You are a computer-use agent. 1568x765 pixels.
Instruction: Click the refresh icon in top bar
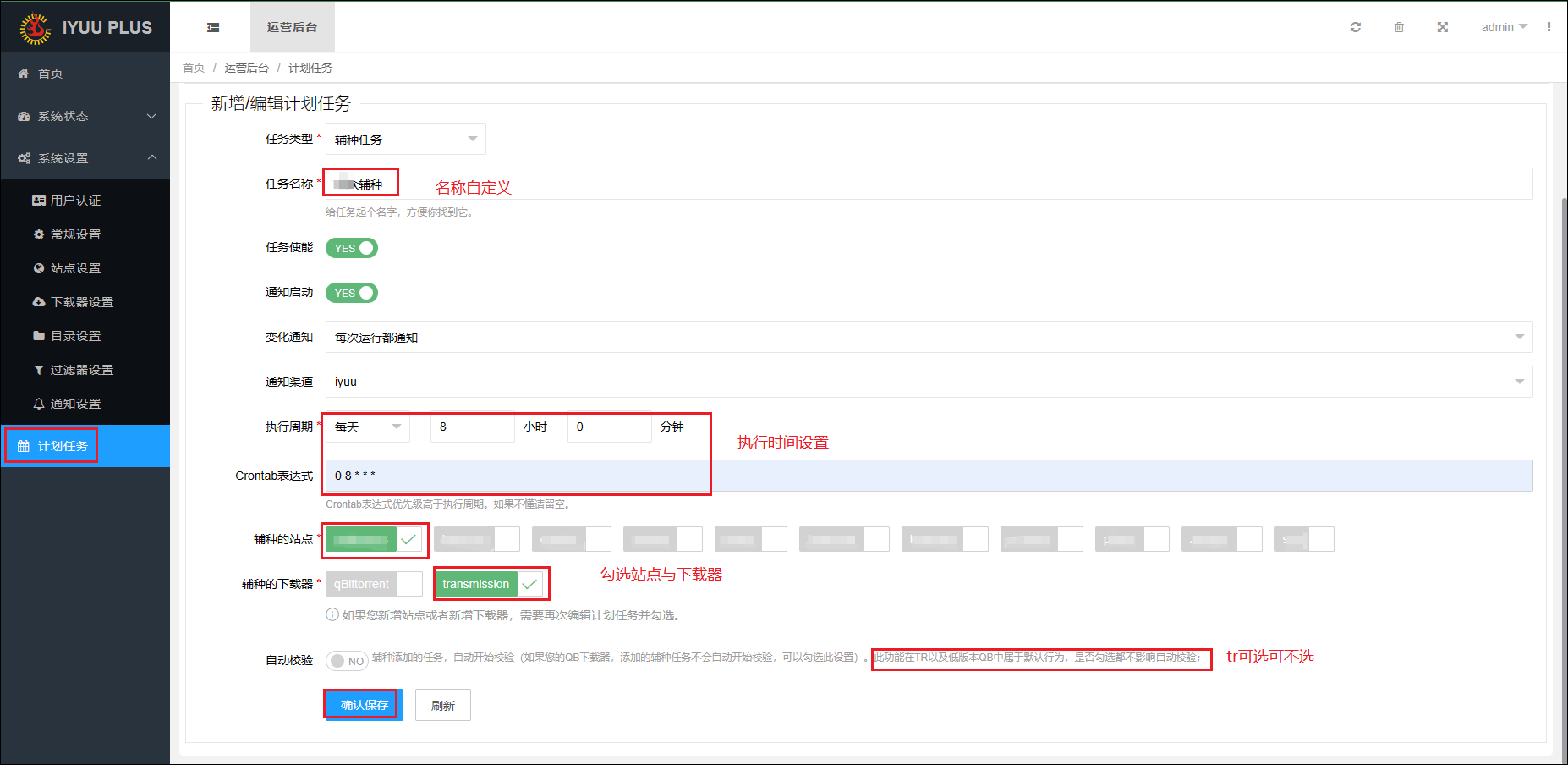(x=1355, y=27)
